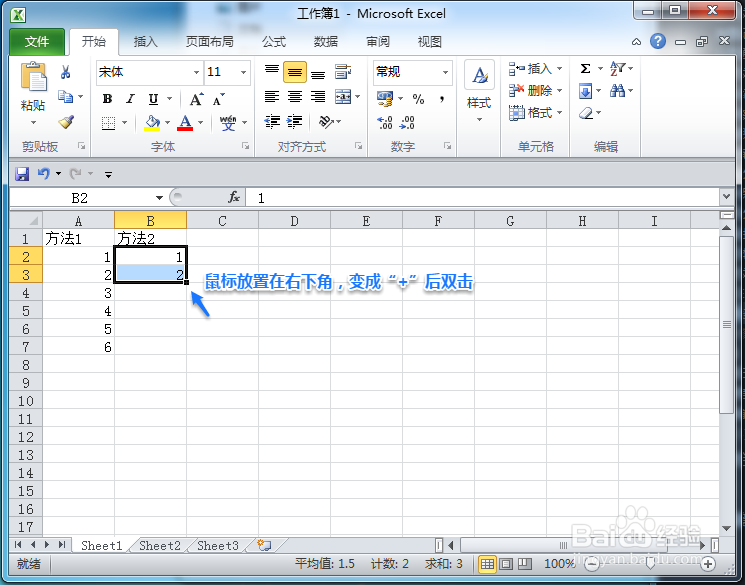Viewport: 745px width, 585px height.
Task: Expand the Name Box dropdown
Action: [159, 198]
